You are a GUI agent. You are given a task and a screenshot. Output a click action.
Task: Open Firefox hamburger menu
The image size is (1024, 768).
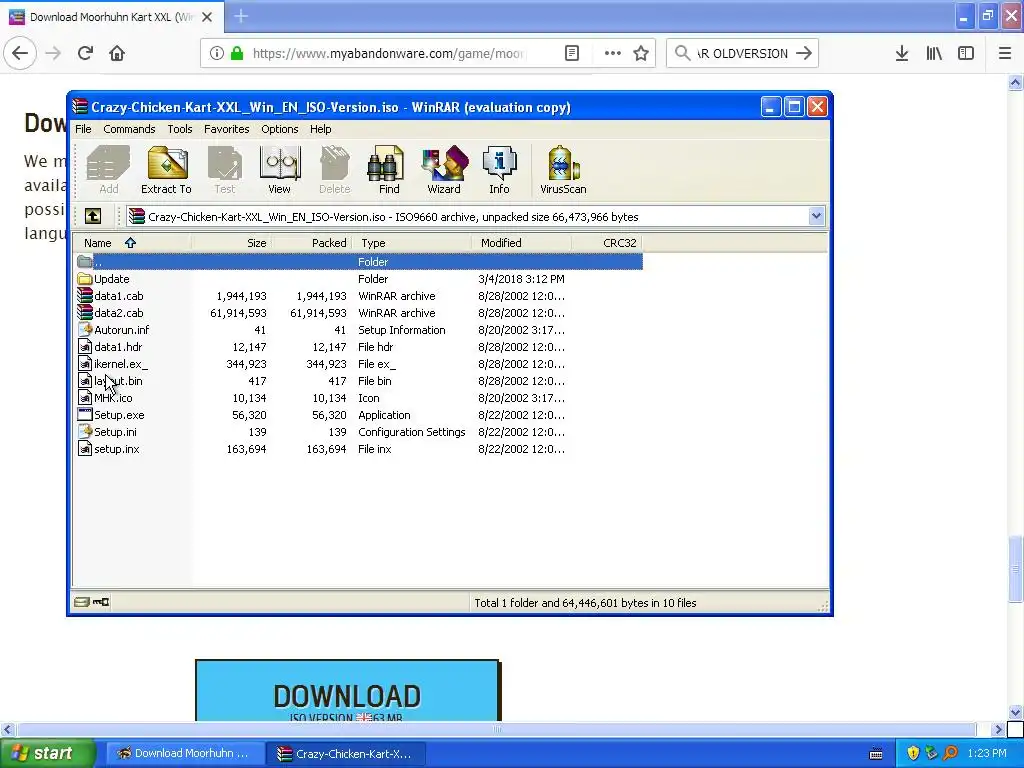(1004, 53)
